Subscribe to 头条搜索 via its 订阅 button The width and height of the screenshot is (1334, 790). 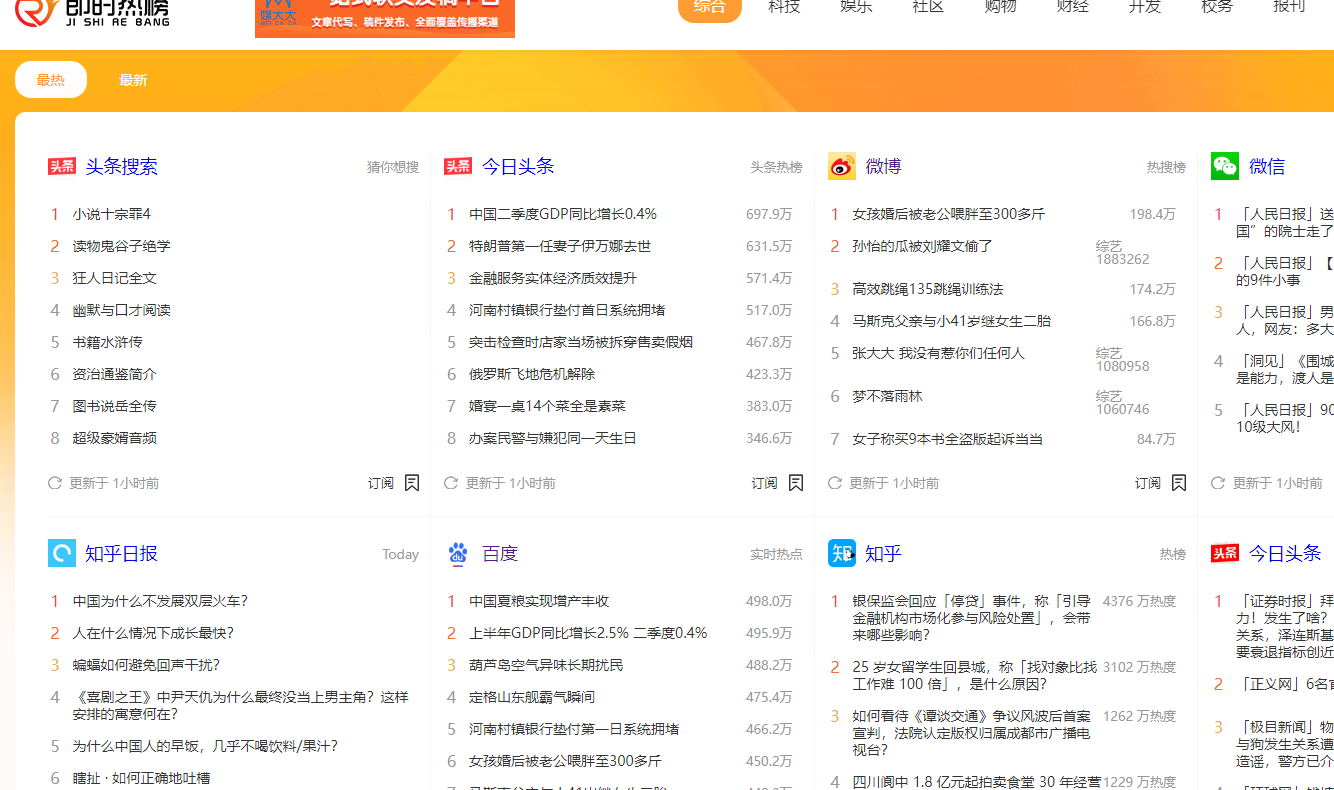pyautogui.click(x=381, y=483)
